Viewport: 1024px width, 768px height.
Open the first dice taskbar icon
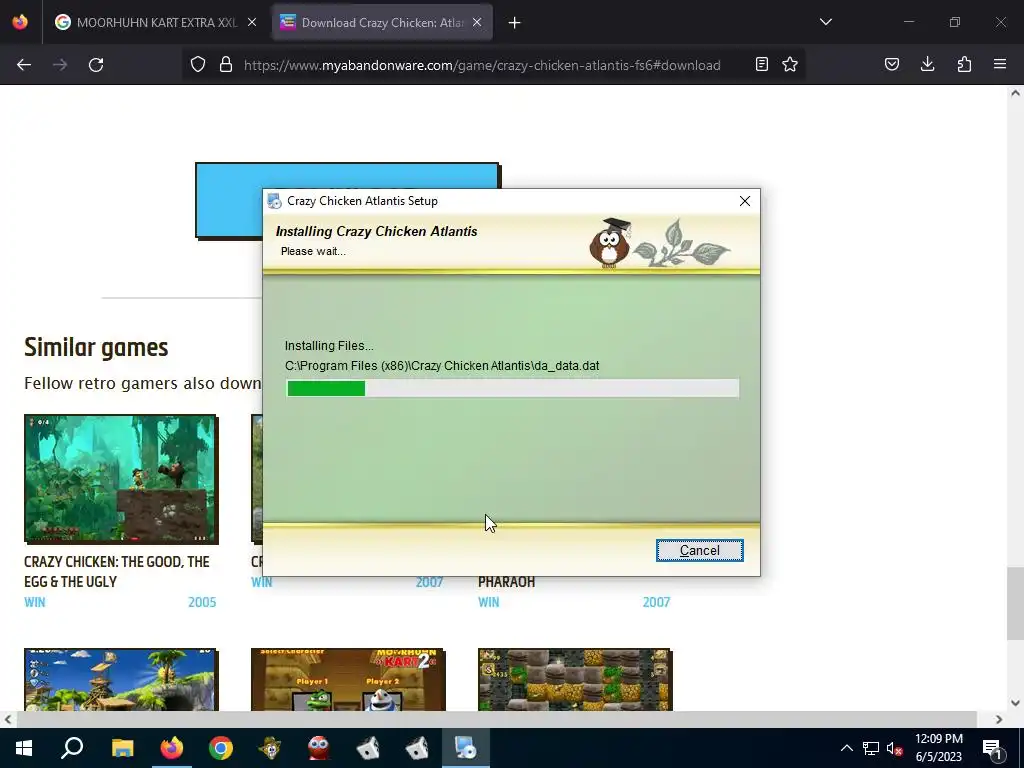pyautogui.click(x=368, y=748)
